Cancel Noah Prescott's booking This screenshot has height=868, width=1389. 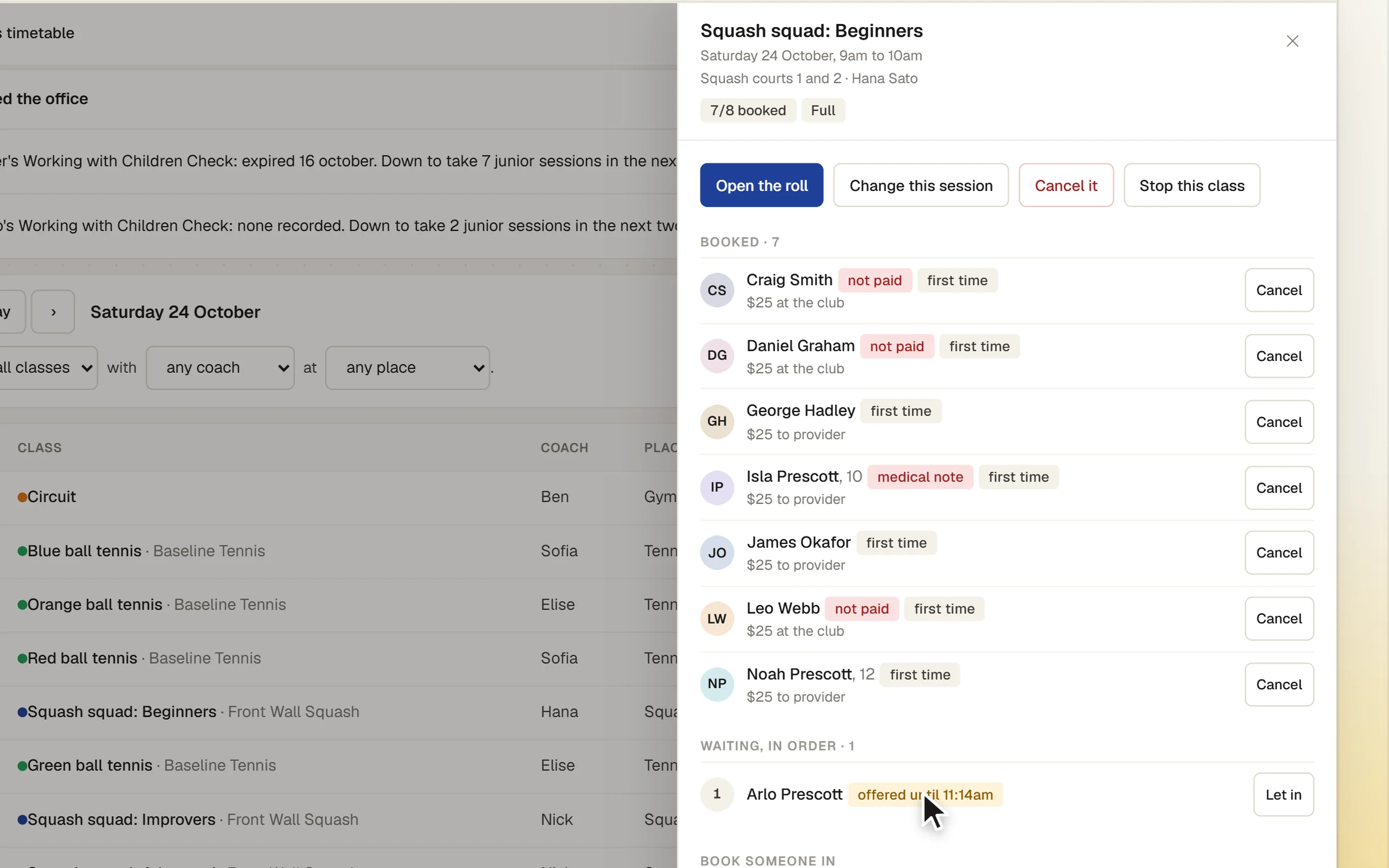coord(1279,684)
